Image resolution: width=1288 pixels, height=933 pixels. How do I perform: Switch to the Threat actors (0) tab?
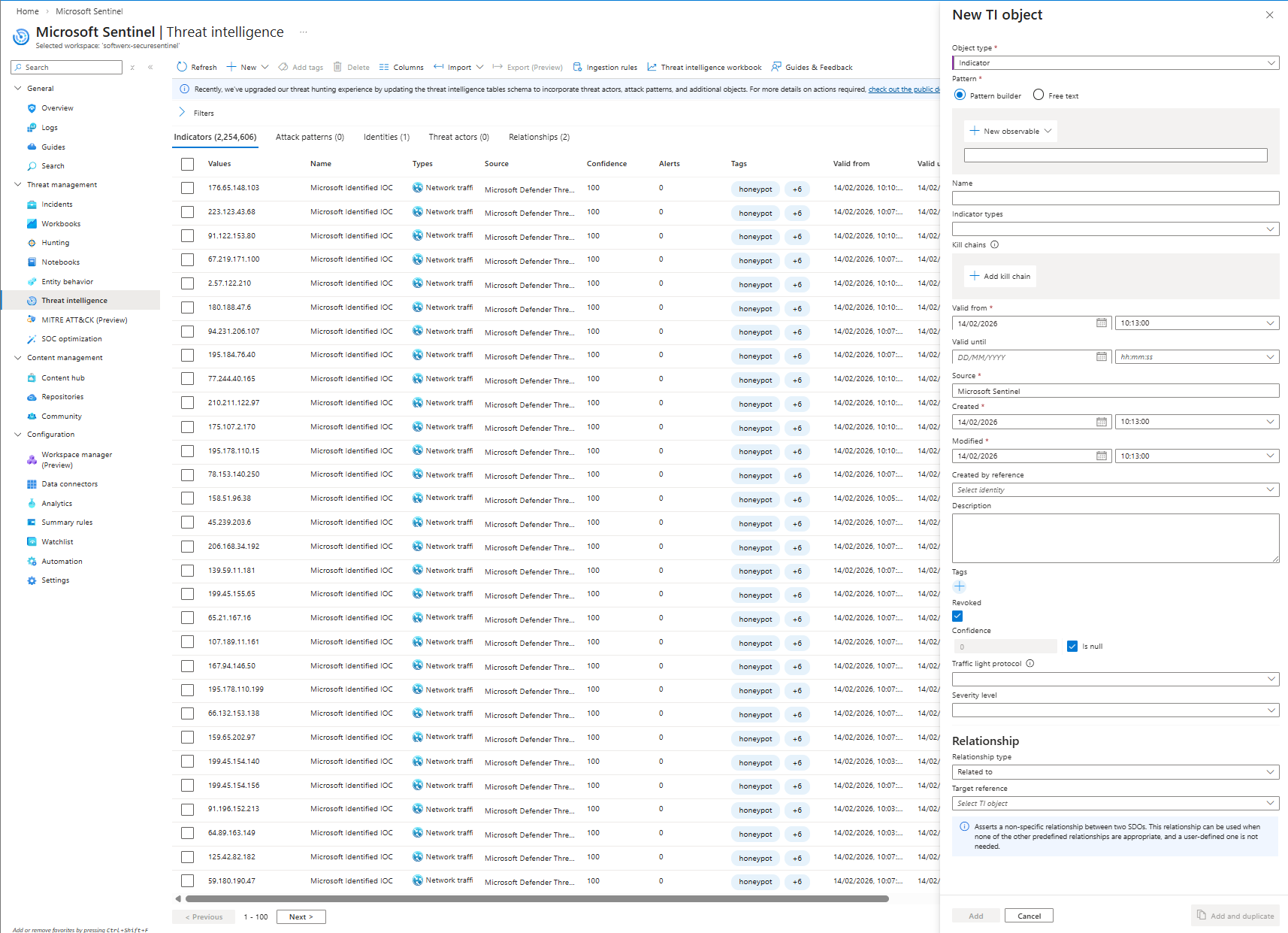[458, 137]
